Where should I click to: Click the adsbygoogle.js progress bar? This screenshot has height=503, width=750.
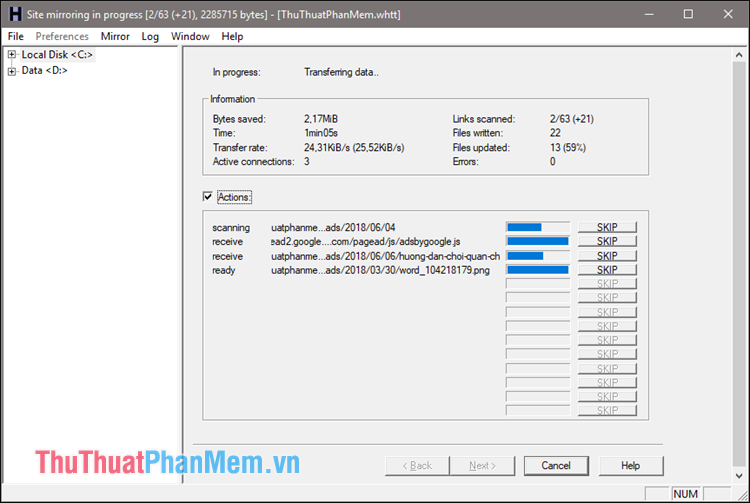pos(538,241)
